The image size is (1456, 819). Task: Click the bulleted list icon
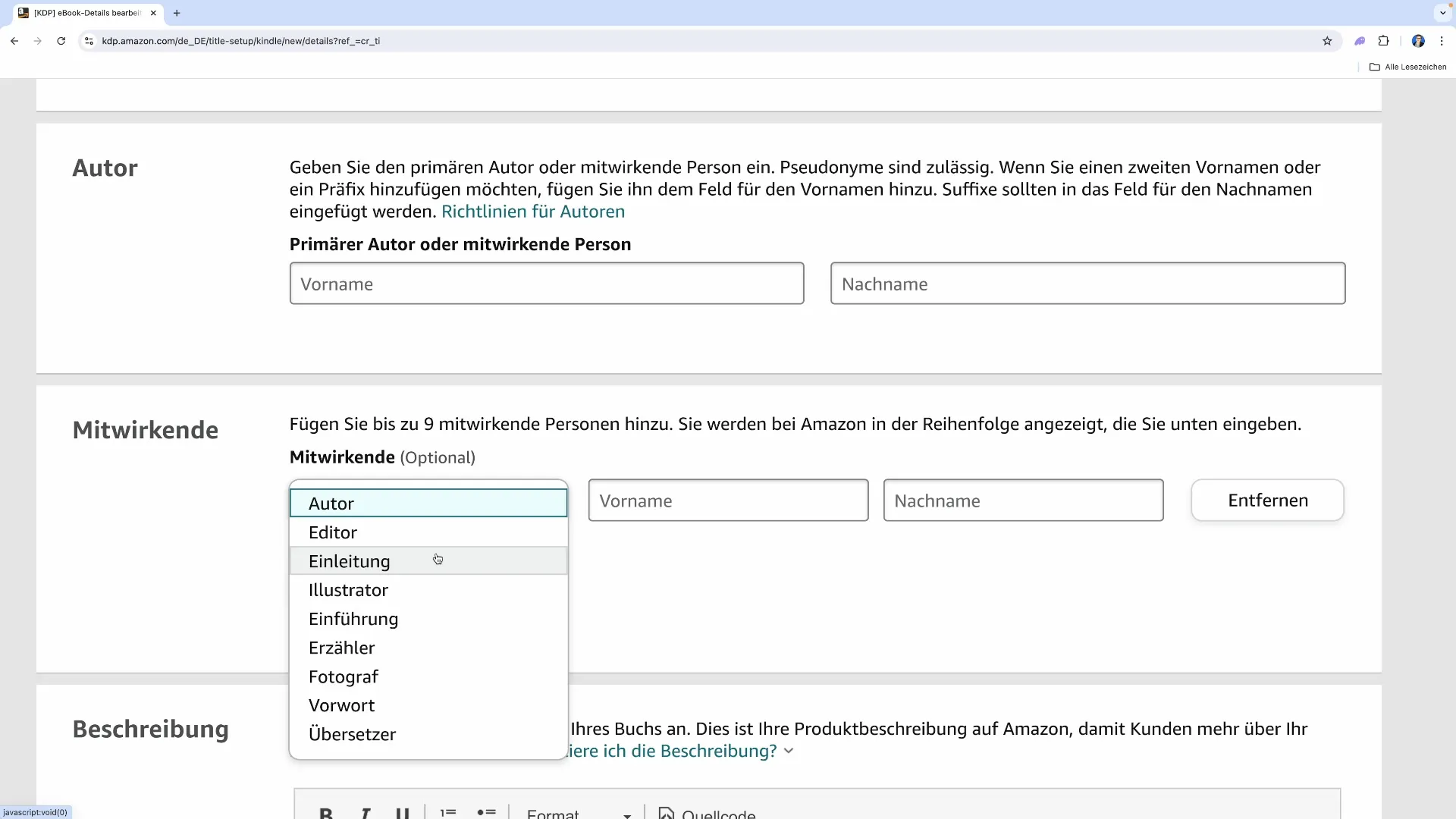486,812
